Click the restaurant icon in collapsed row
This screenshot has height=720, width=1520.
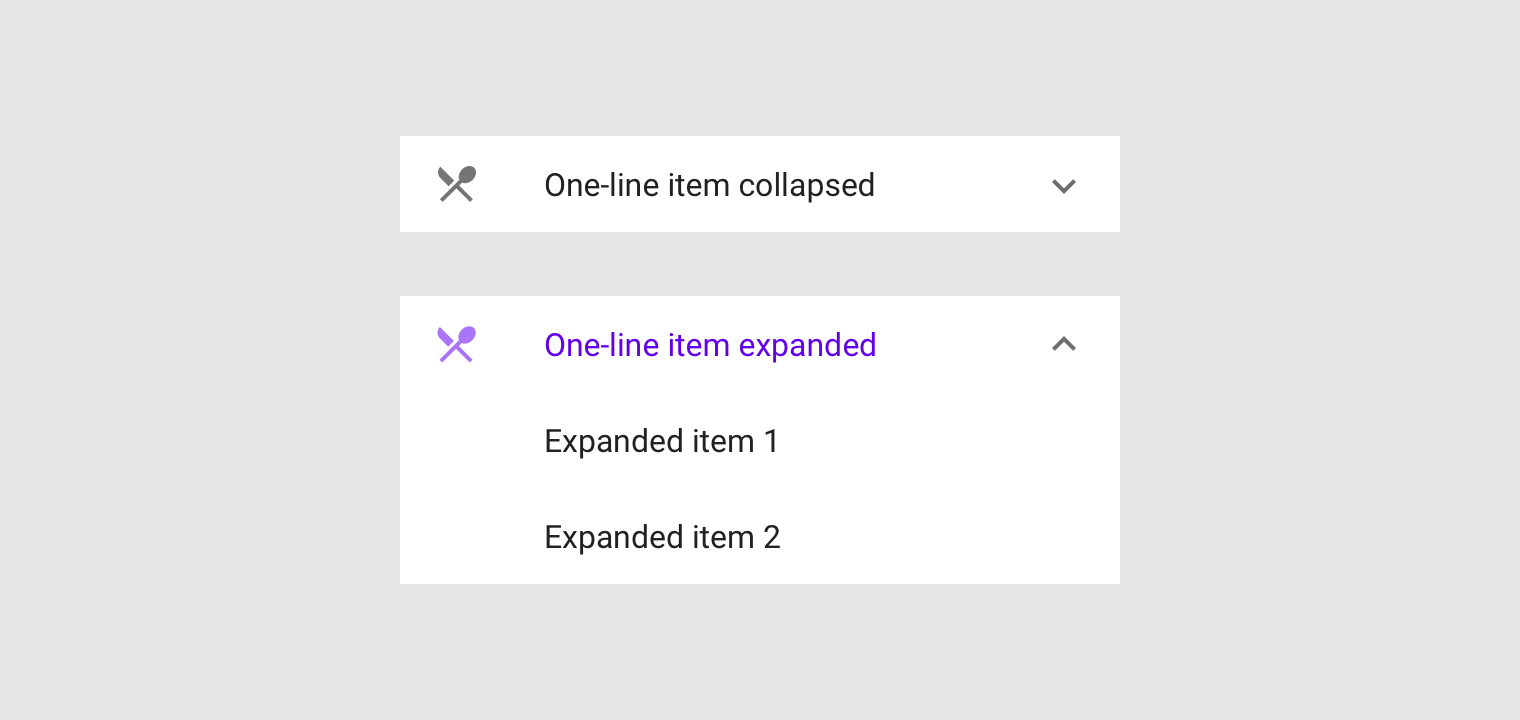[x=457, y=184]
